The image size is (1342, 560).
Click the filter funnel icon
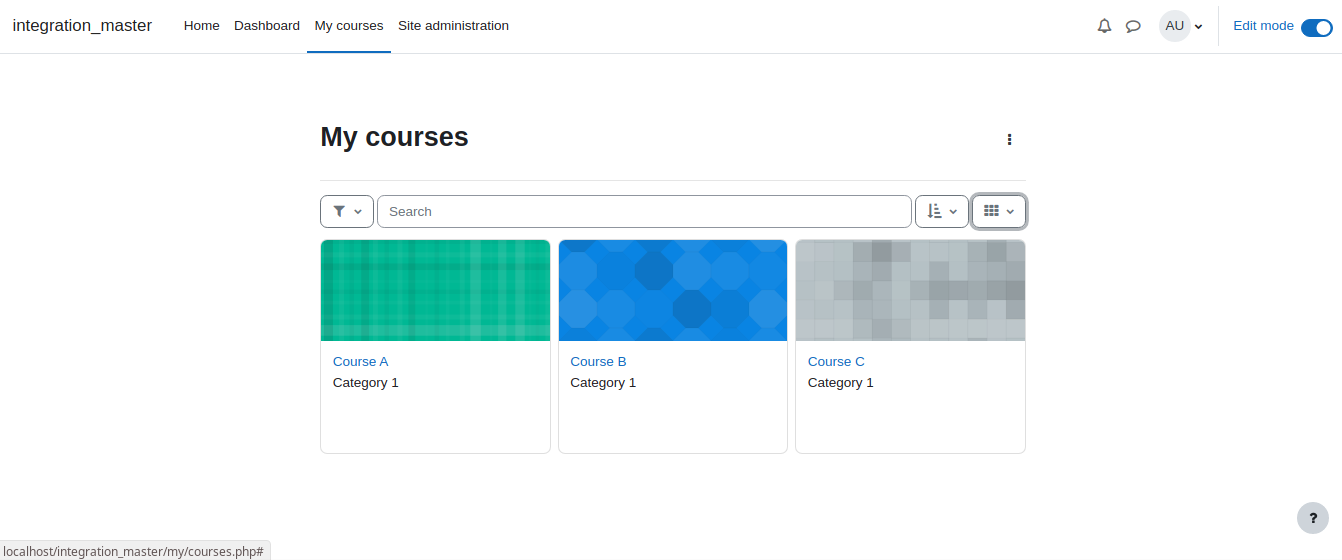tap(339, 211)
